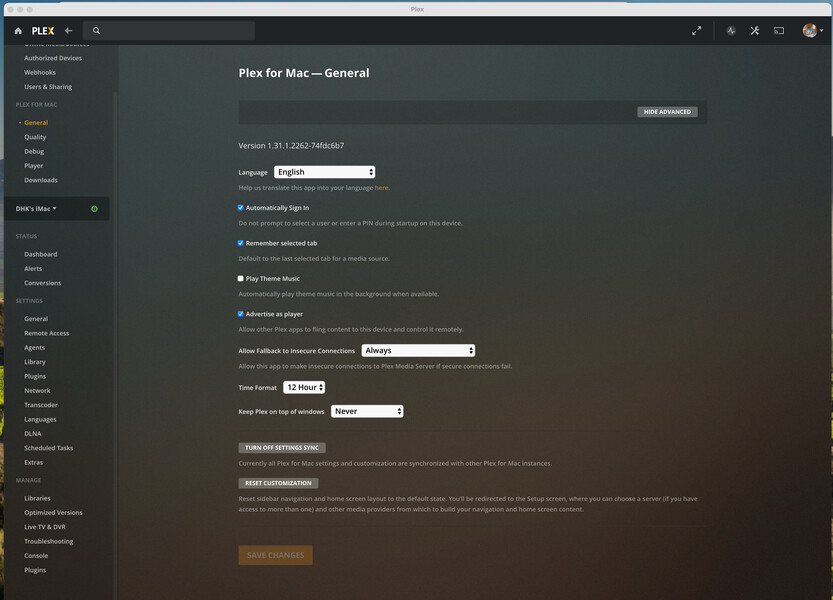Toggle Advertise as player checkbox
This screenshot has height=600, width=833.
[x=241, y=314]
